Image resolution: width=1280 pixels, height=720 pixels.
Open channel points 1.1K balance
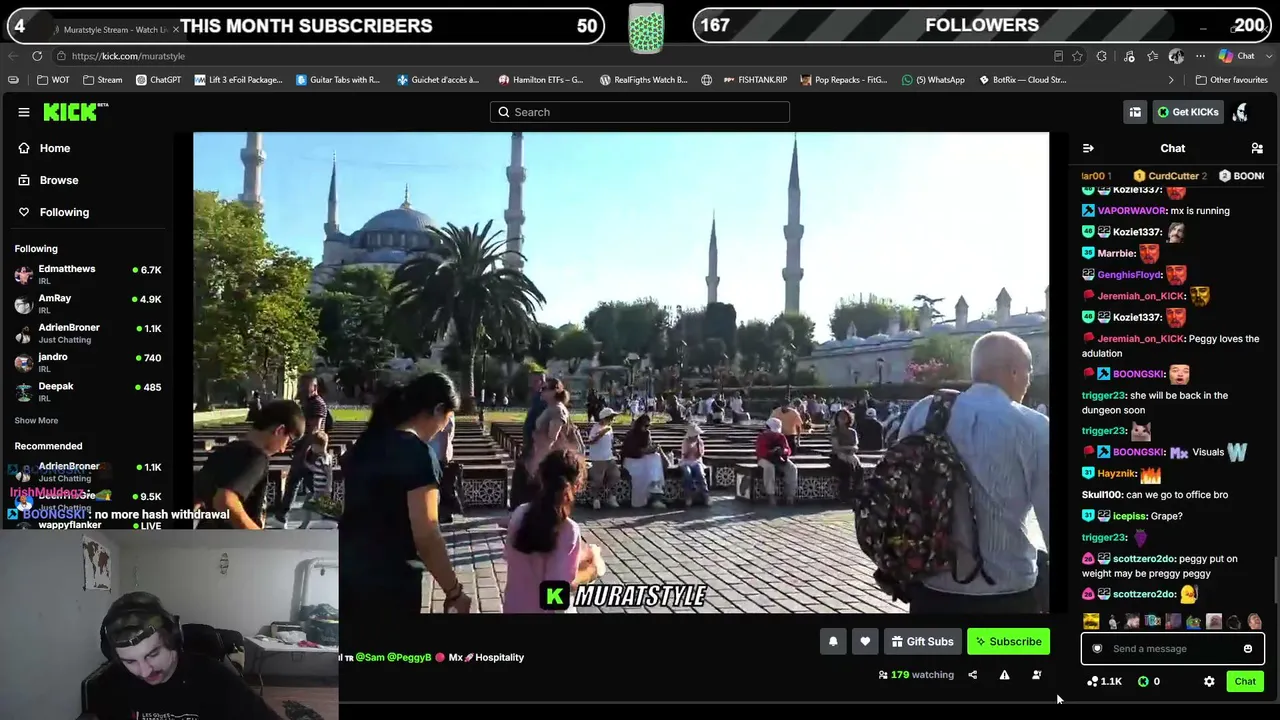click(1104, 681)
